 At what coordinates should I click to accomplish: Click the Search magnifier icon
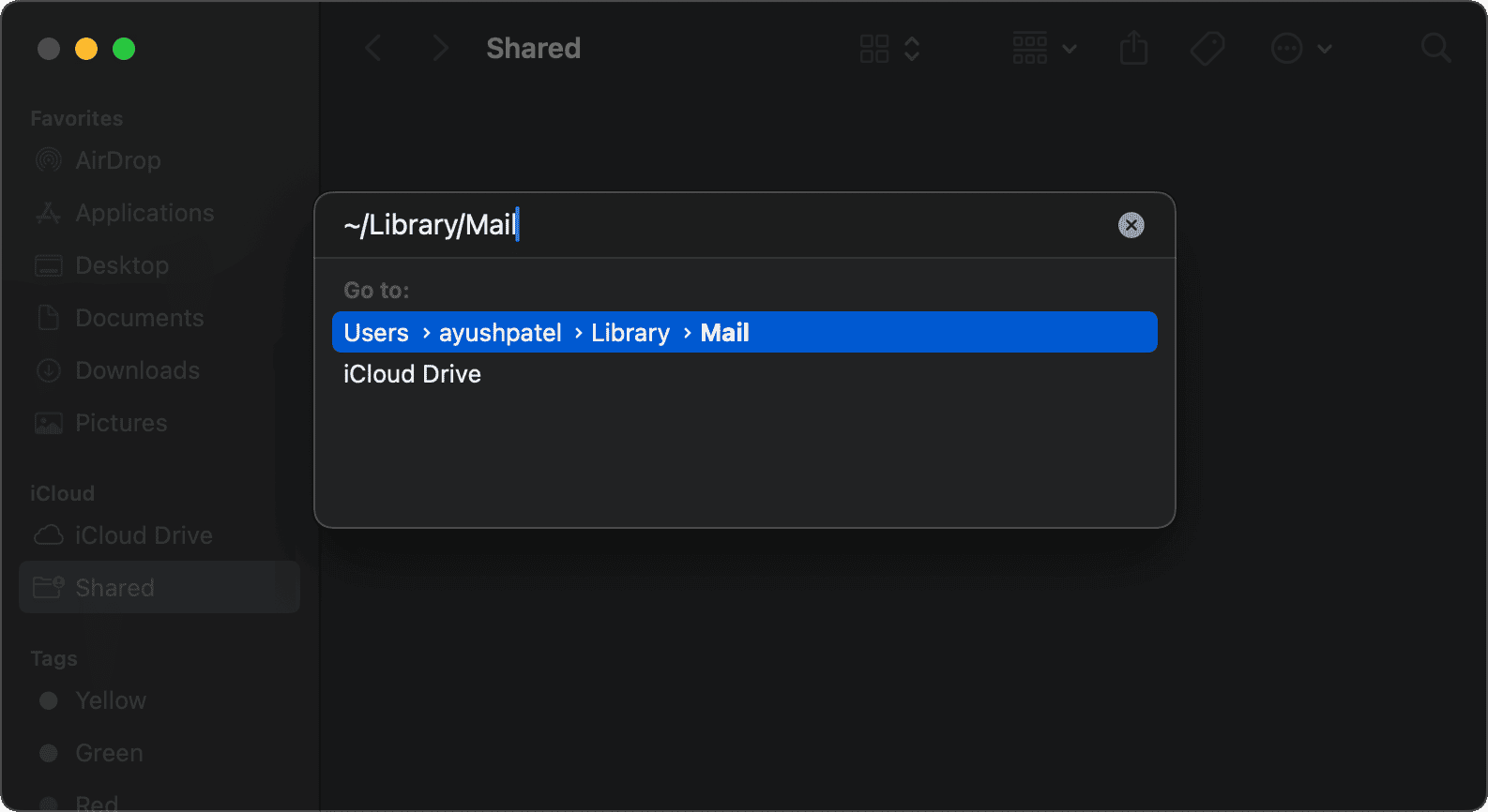point(1435,48)
